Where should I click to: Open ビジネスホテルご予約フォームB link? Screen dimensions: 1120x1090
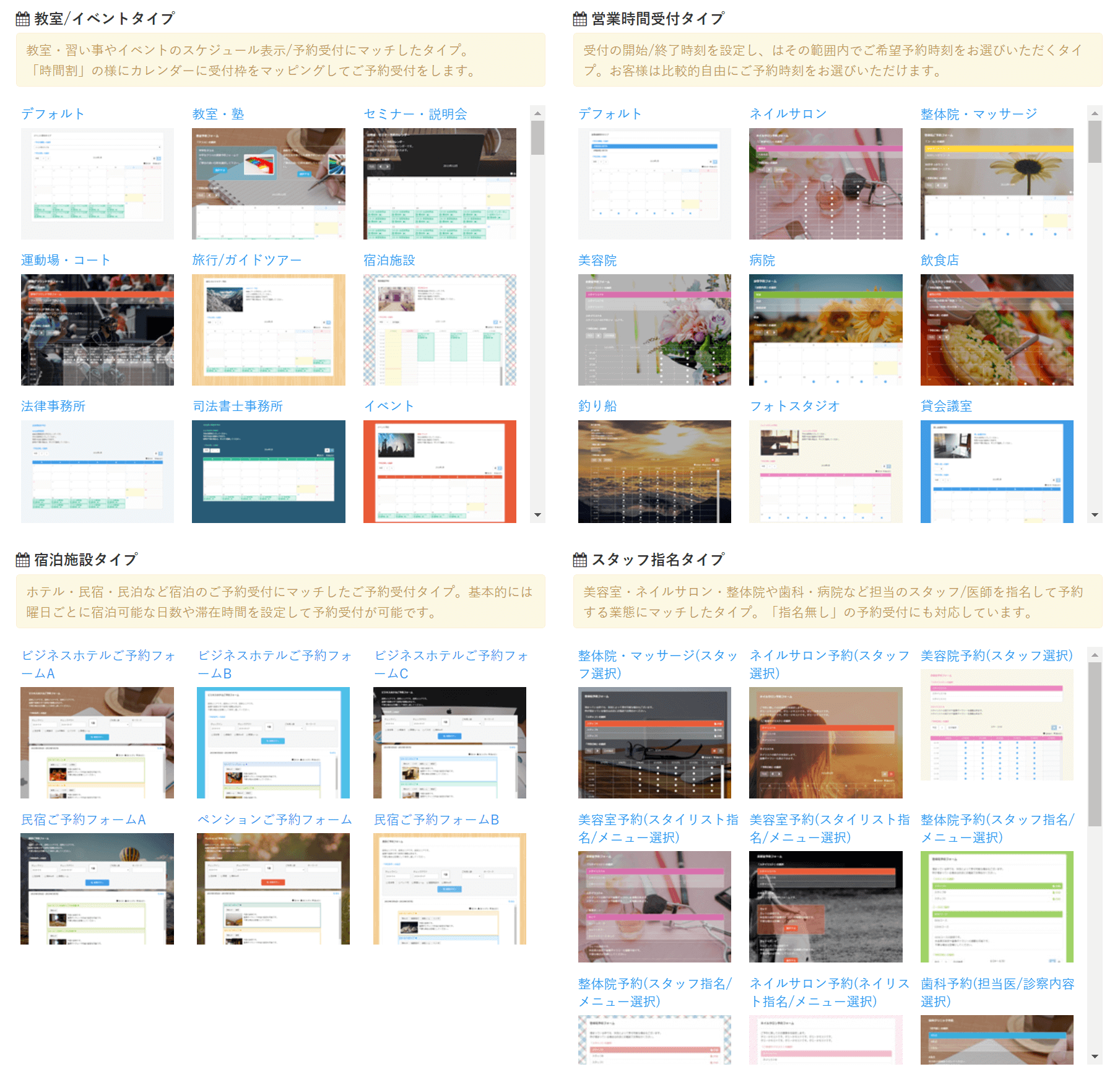(x=274, y=664)
